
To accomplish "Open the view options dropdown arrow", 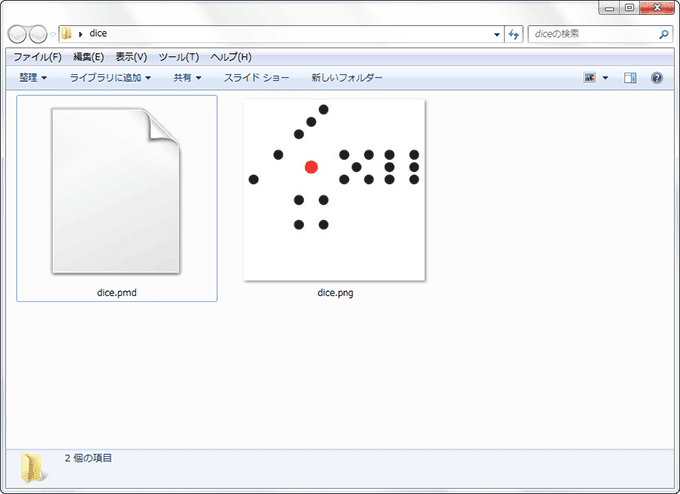I will point(605,78).
